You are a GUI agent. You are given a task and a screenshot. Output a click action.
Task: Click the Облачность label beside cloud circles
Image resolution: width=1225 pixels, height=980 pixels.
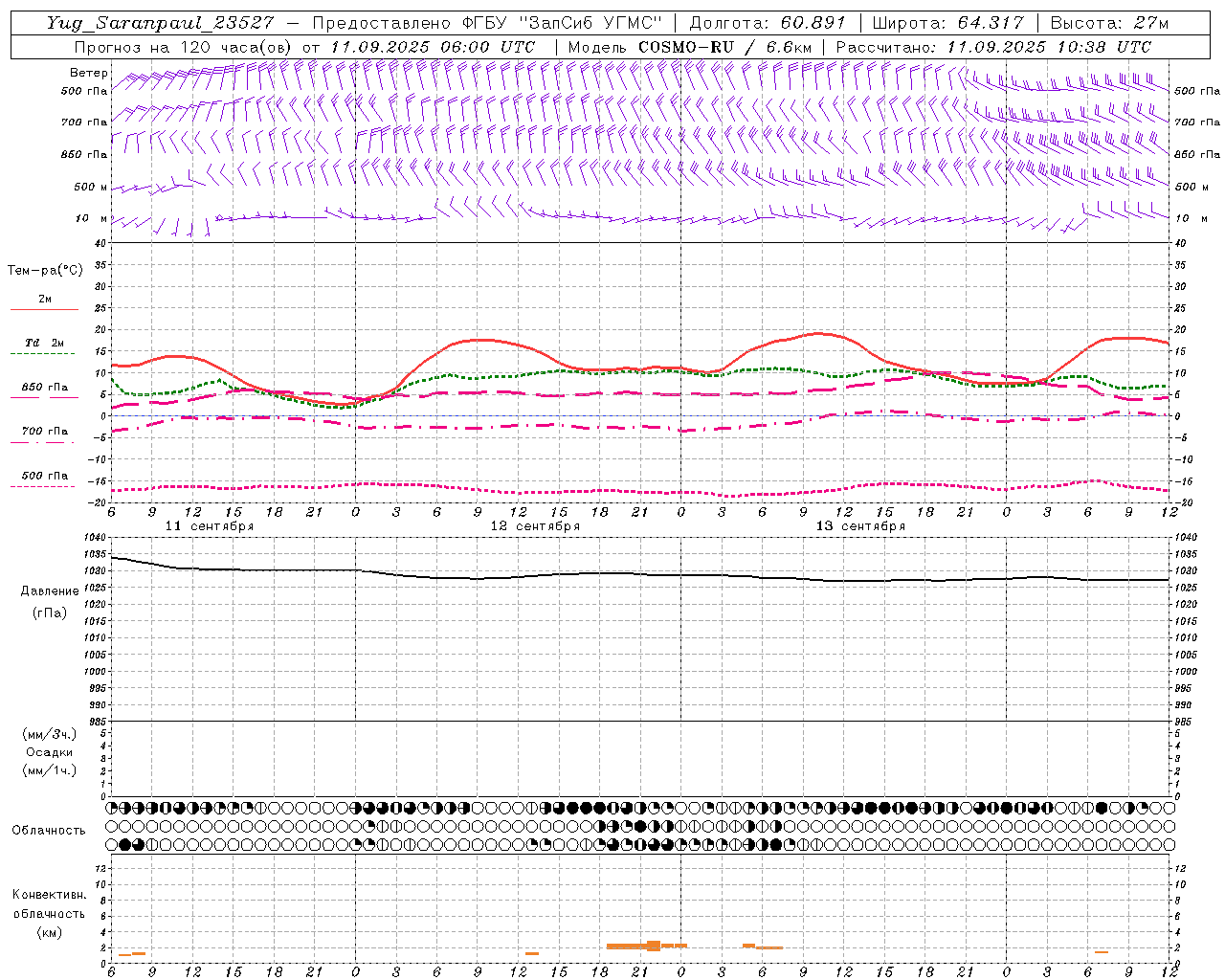tap(49, 830)
